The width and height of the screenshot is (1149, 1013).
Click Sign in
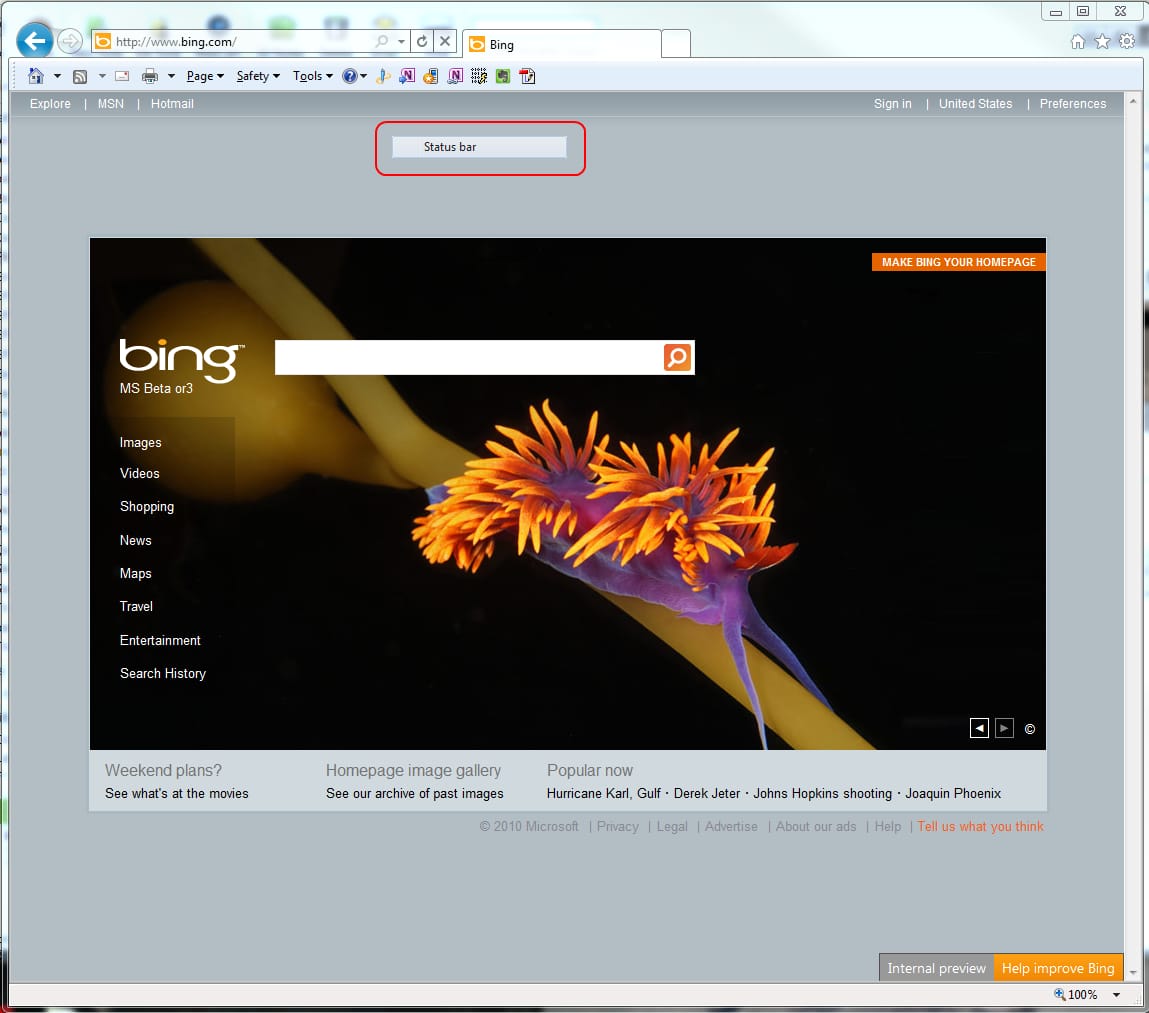[x=893, y=103]
